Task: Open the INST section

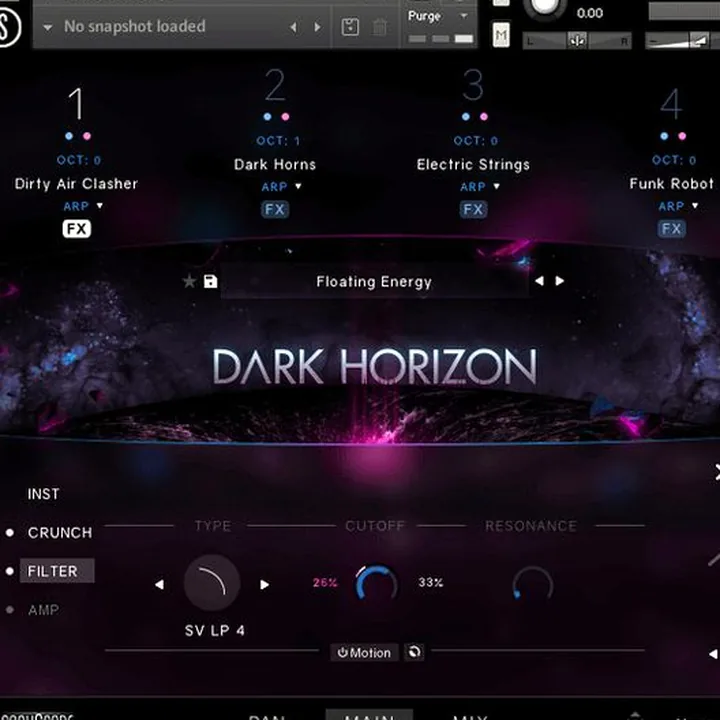Action: click(x=44, y=494)
